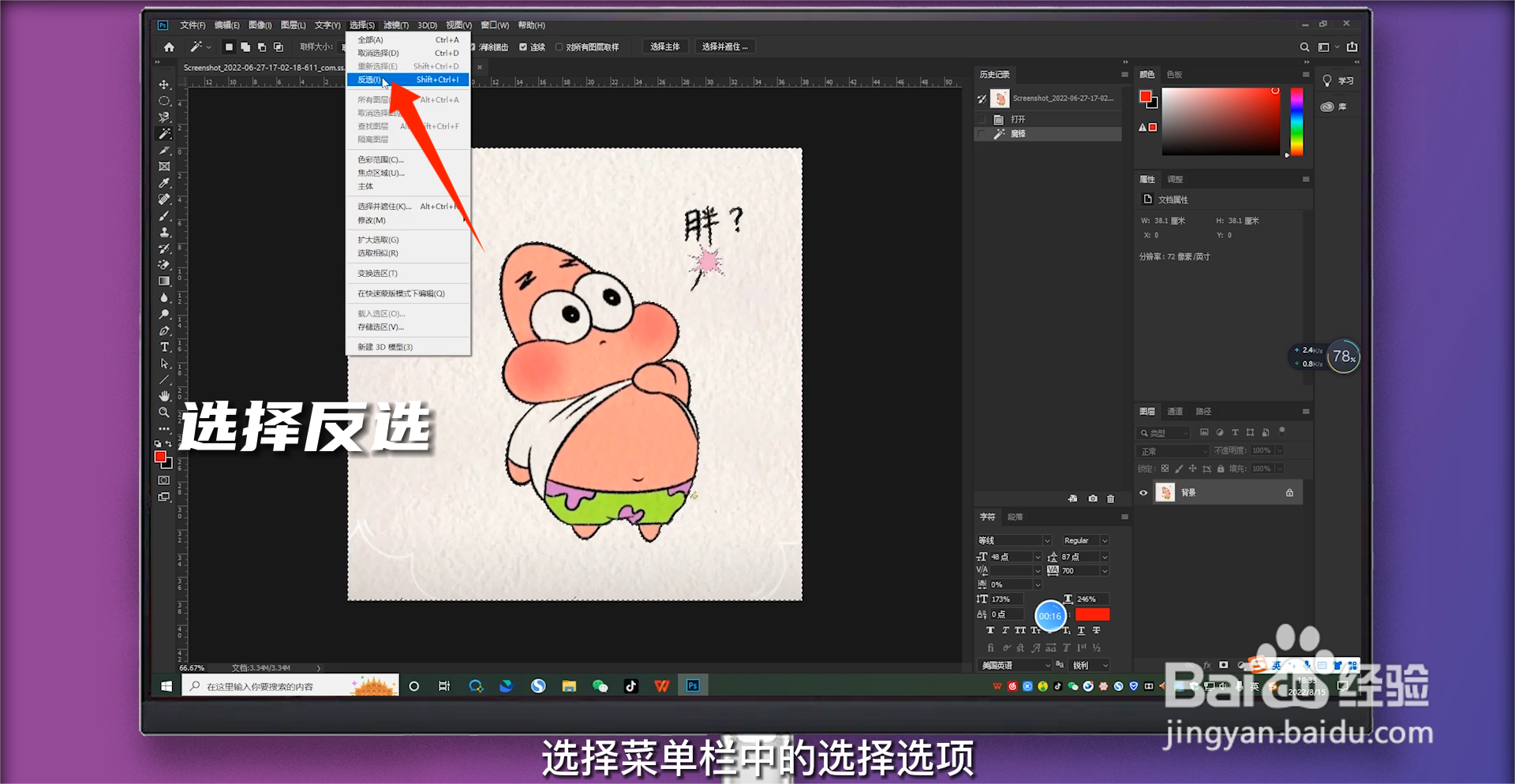Screen dimensions: 1515x784
Task: Select the Eyedropper tool
Action: click(x=164, y=183)
